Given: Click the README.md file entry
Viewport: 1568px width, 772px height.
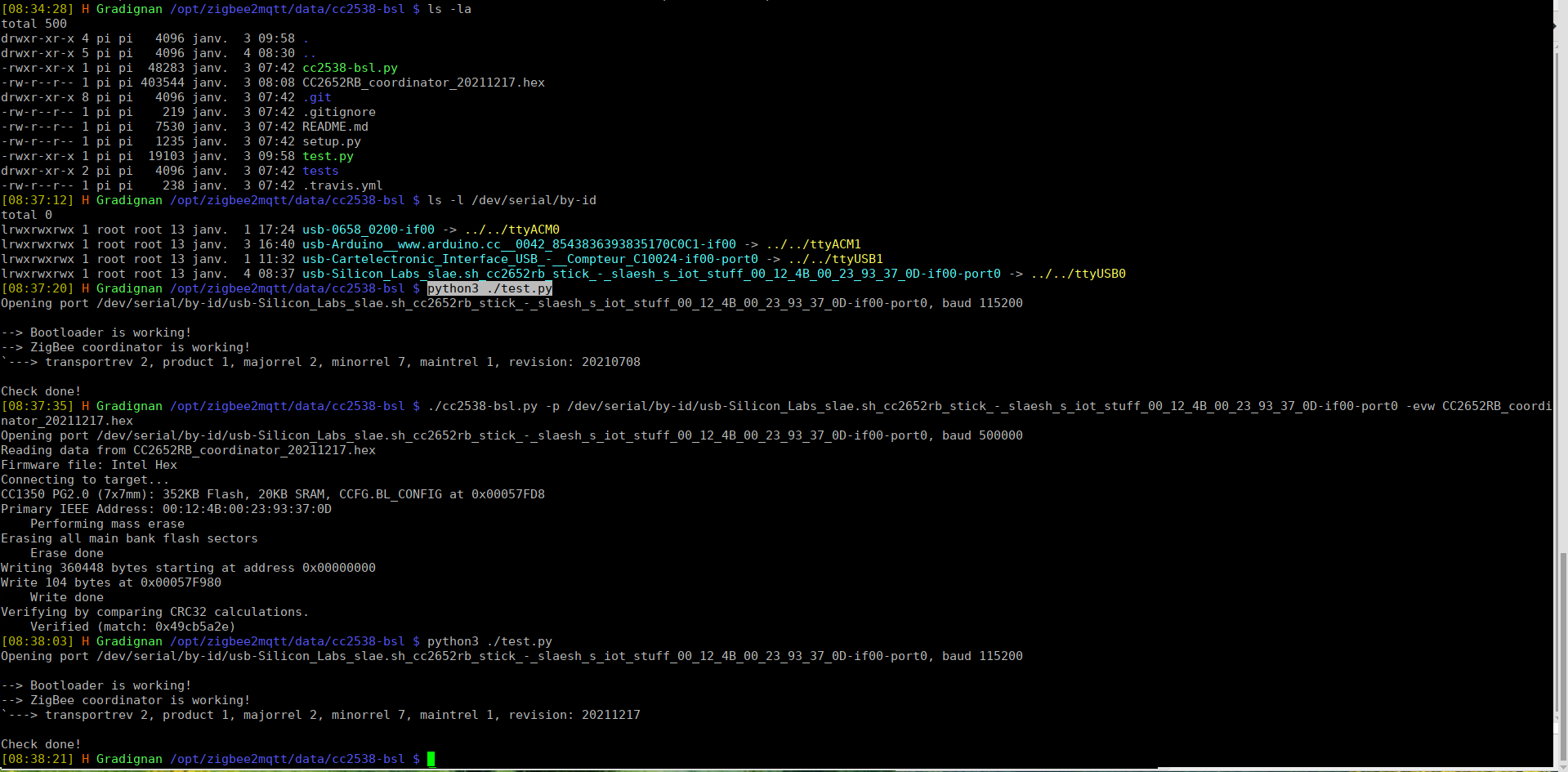Looking at the screenshot, I should 335,127.
